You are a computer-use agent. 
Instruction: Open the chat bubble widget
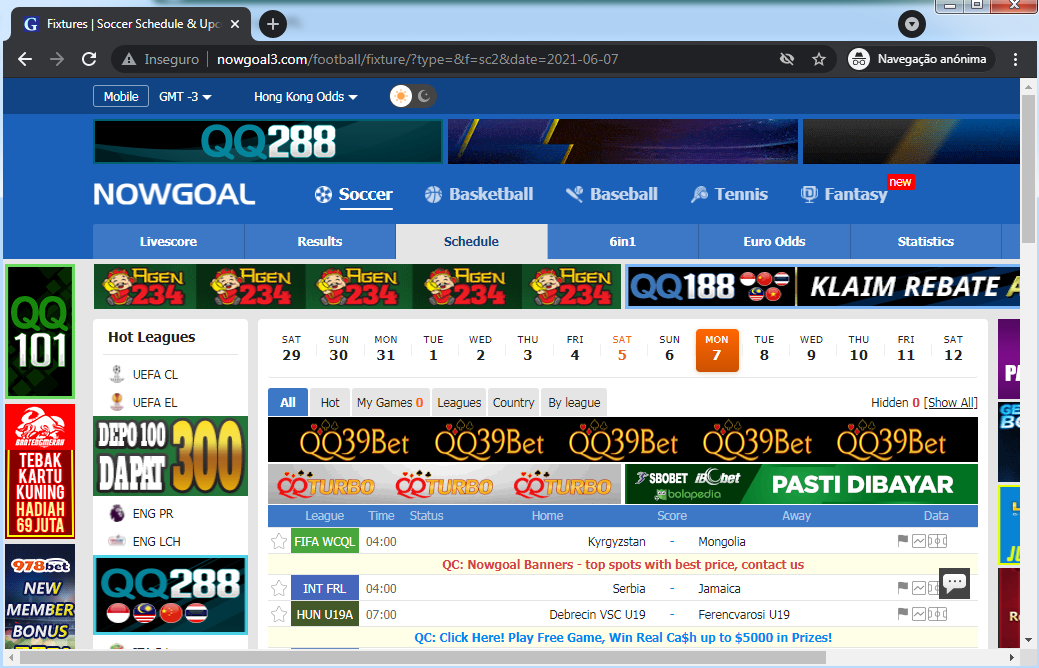point(953,583)
